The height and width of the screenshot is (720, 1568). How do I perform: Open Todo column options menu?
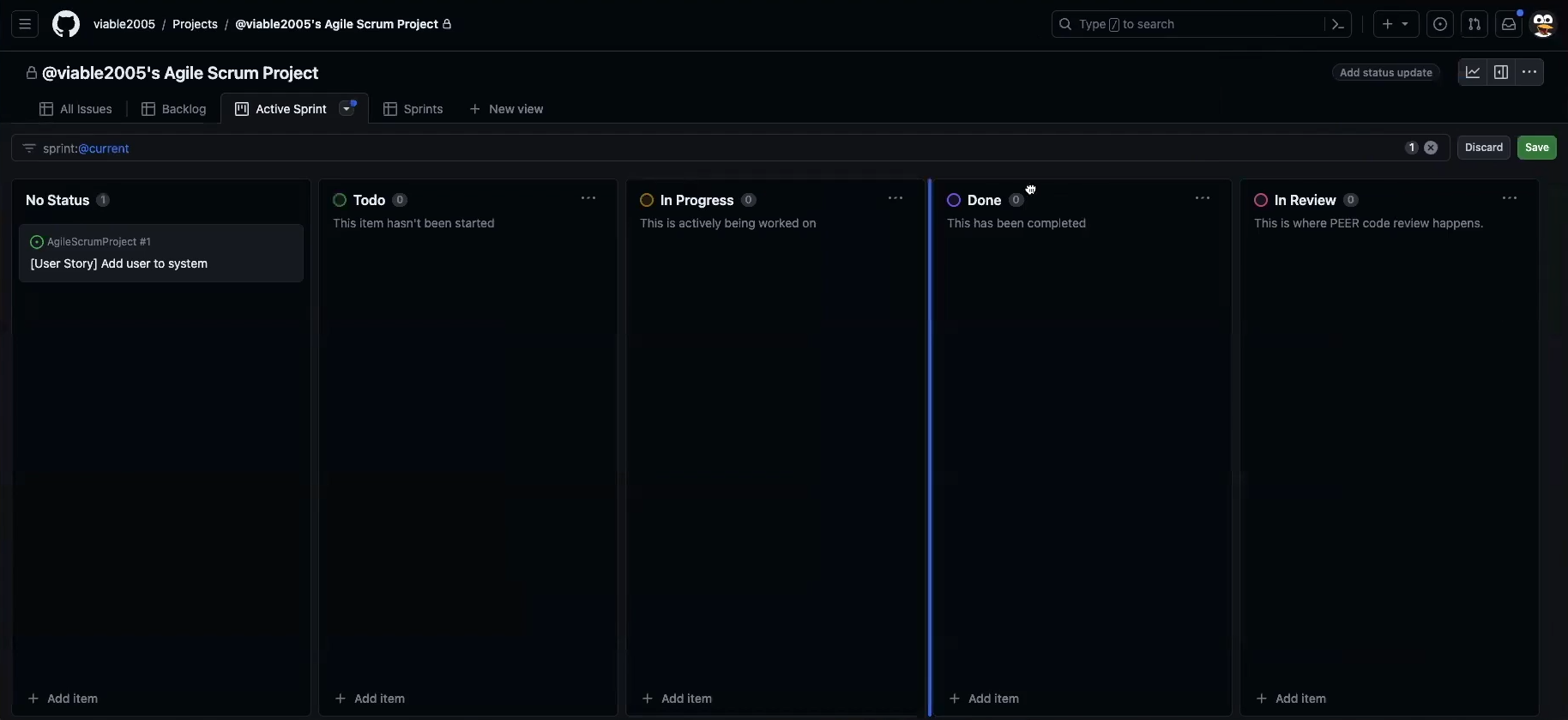588,198
